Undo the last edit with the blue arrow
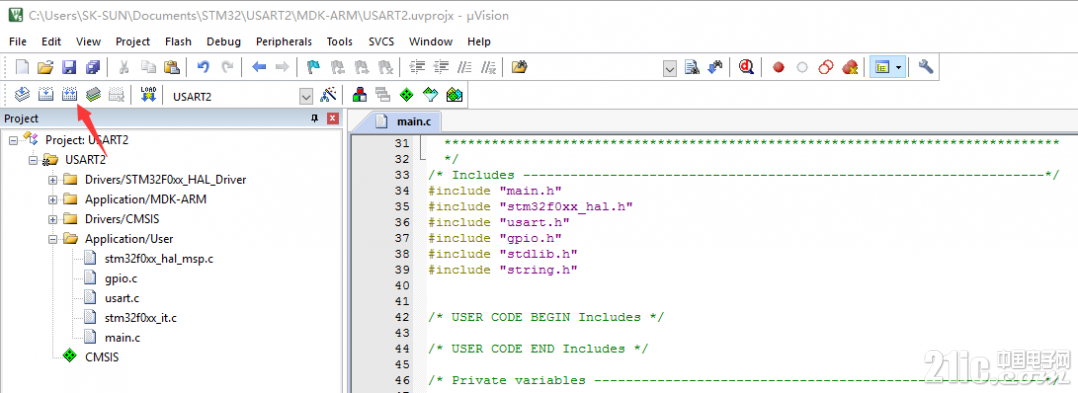The height and width of the screenshot is (393, 1078). [x=203, y=67]
